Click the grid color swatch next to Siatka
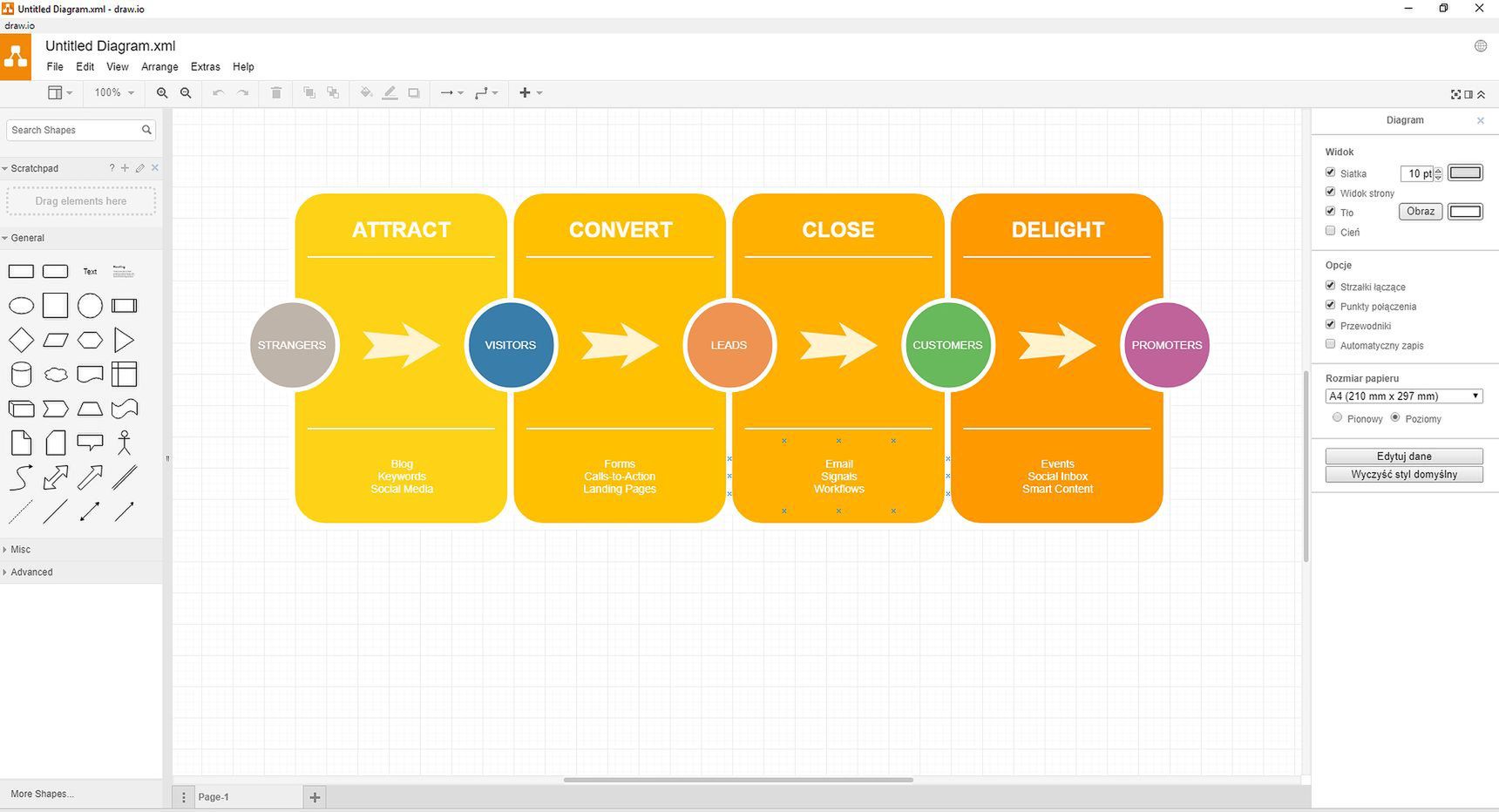Screen dimensions: 1499x812 [1464, 173]
